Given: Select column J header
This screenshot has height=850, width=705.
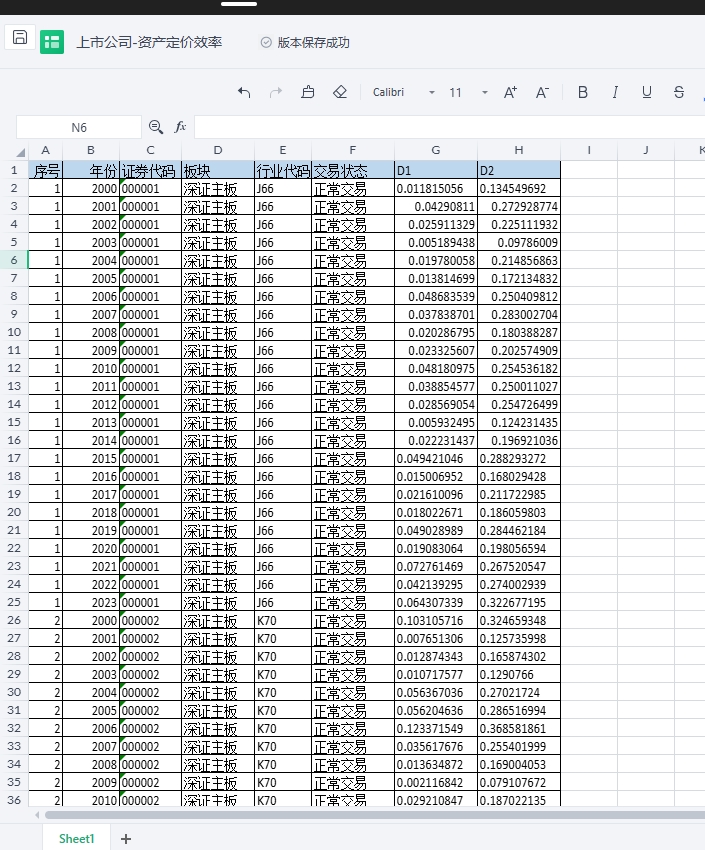Looking at the screenshot, I should [x=646, y=150].
